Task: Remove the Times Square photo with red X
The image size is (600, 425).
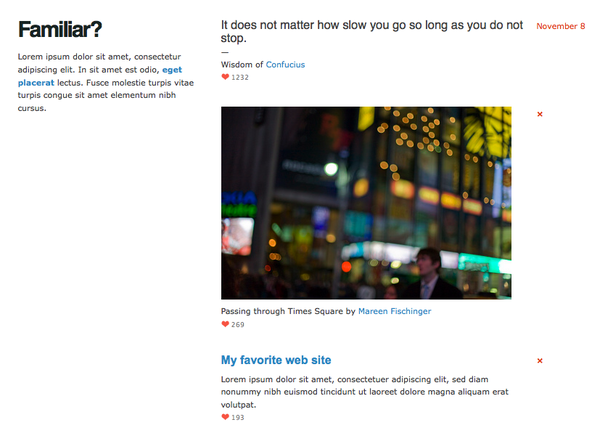Action: (540, 114)
